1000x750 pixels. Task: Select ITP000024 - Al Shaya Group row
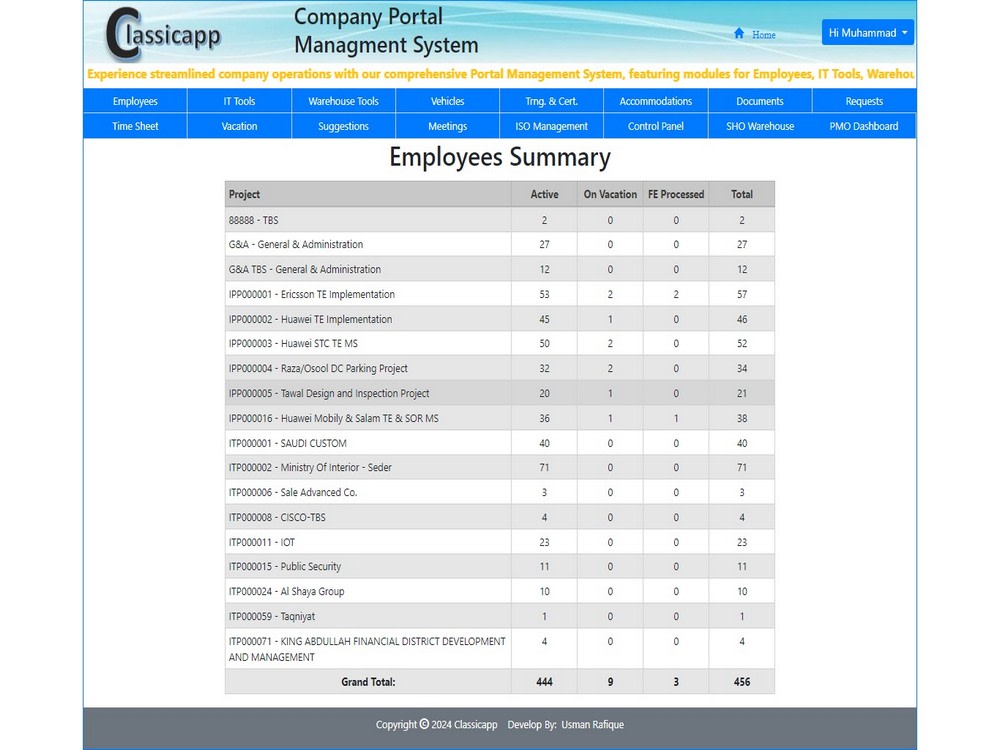pos(499,591)
